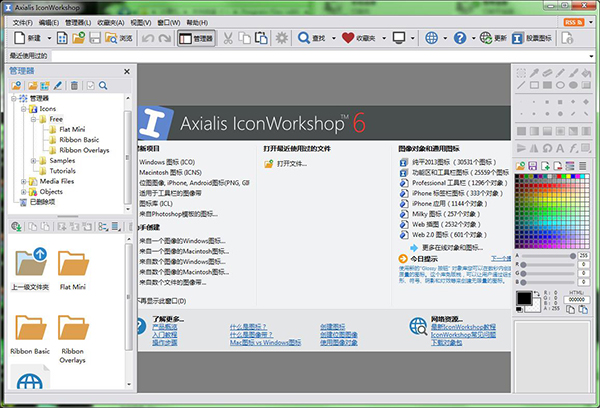Select Ribbon Basic in the tree
600x408 pixels.
click(x=79, y=140)
